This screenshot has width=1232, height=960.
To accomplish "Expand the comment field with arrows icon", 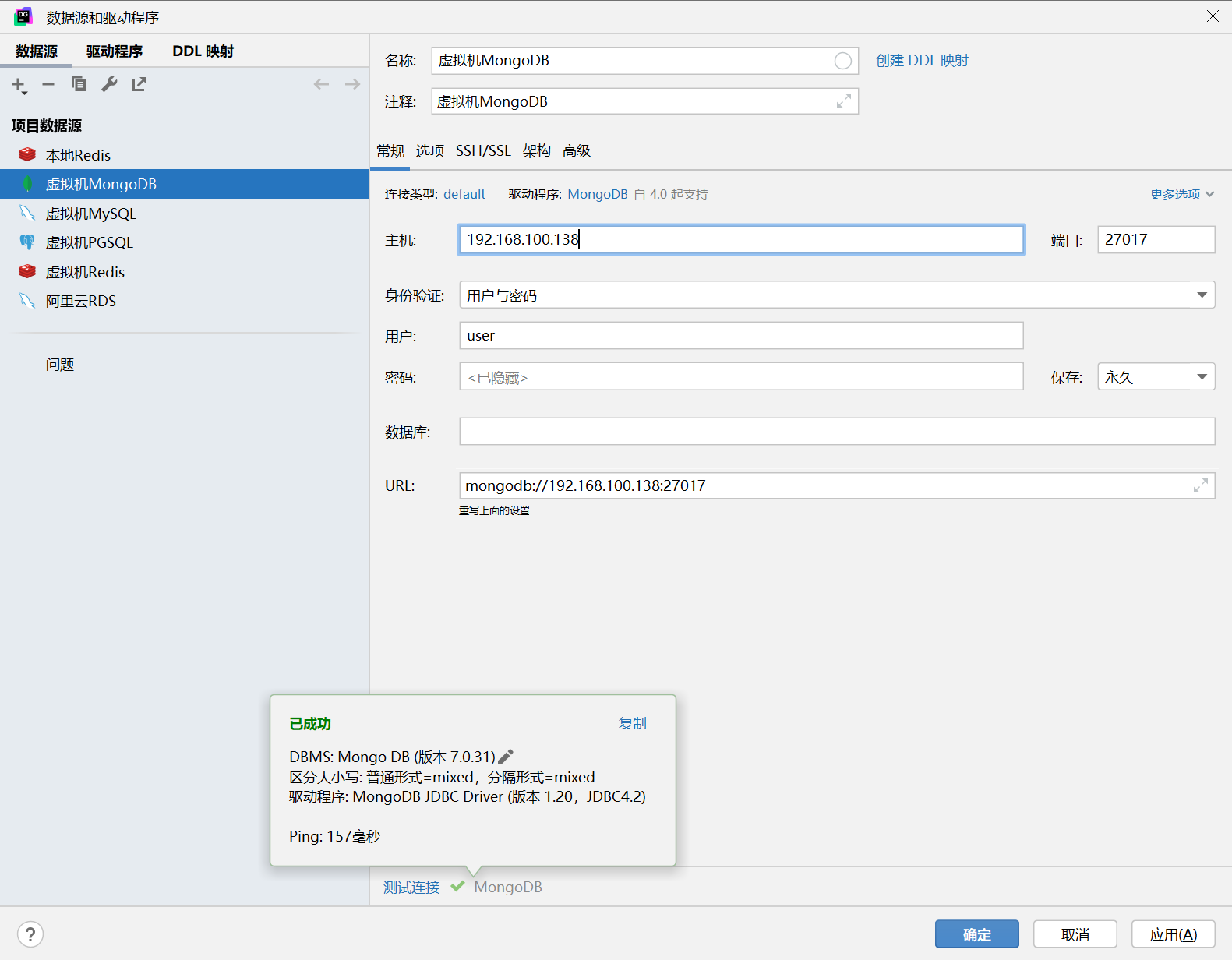I will pos(843,101).
